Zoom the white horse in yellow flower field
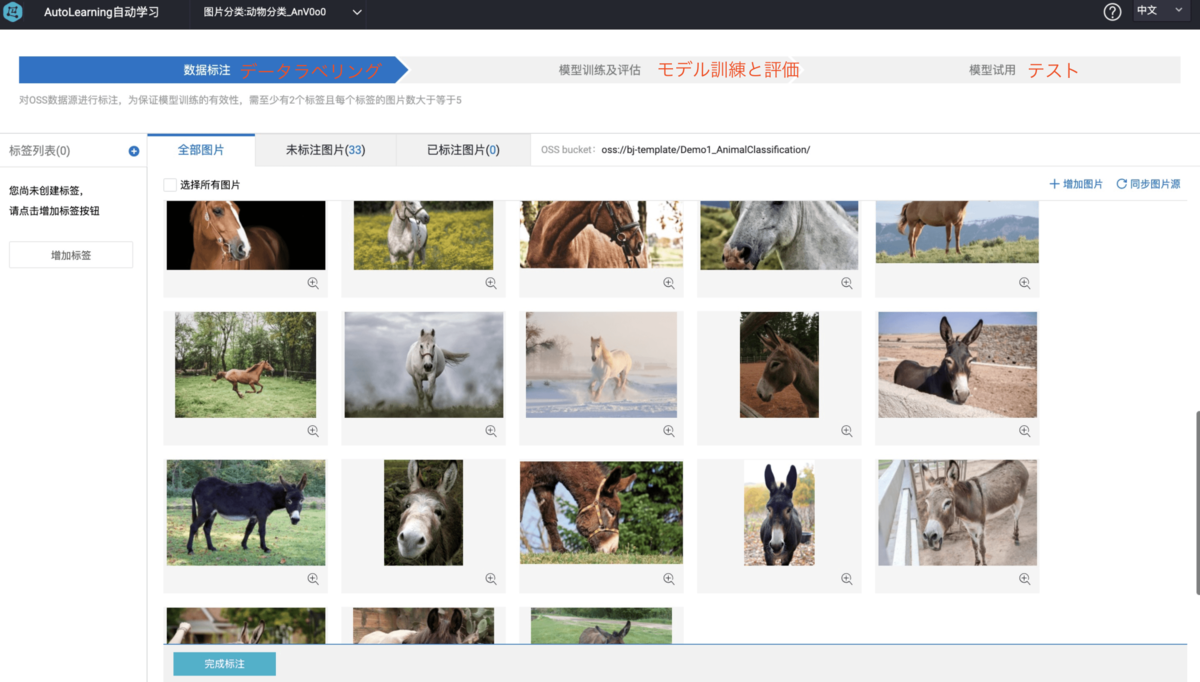The height and width of the screenshot is (682, 1200). (491, 283)
